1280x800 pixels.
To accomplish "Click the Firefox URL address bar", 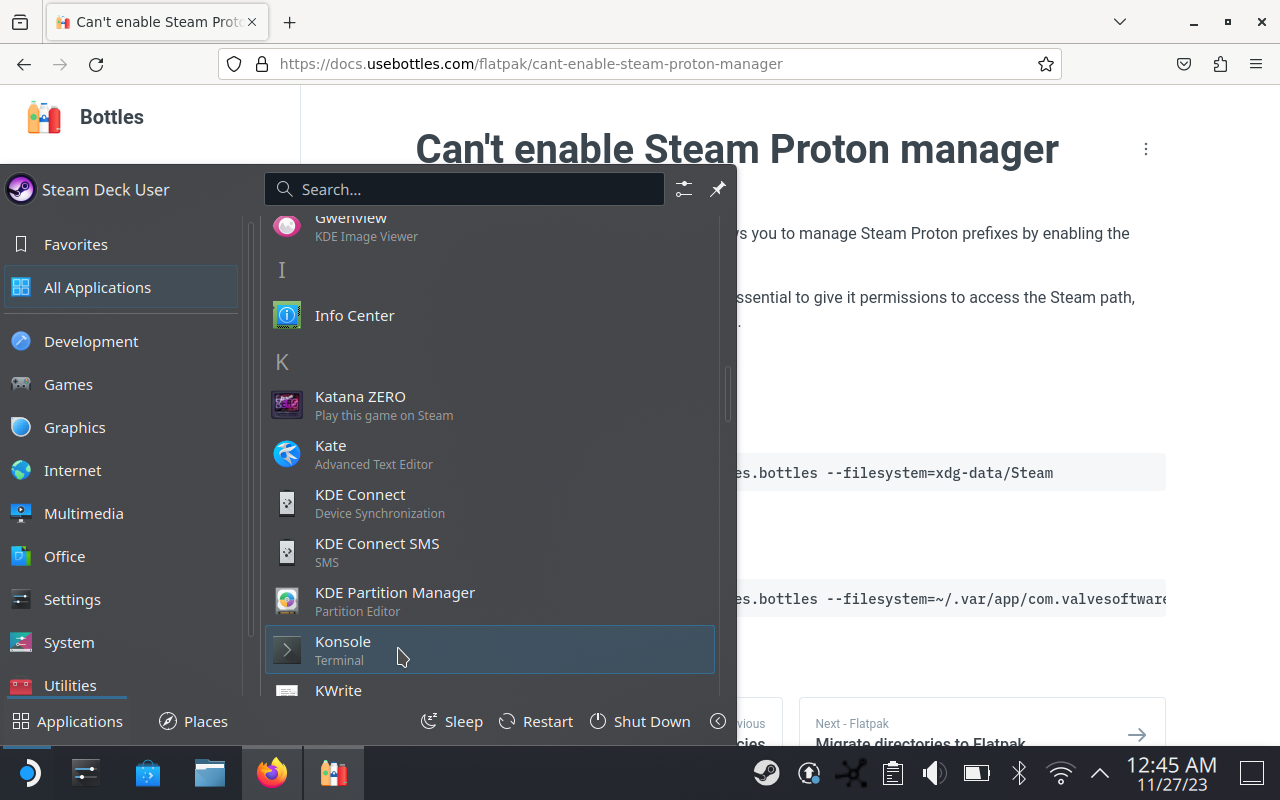I will 640,64.
